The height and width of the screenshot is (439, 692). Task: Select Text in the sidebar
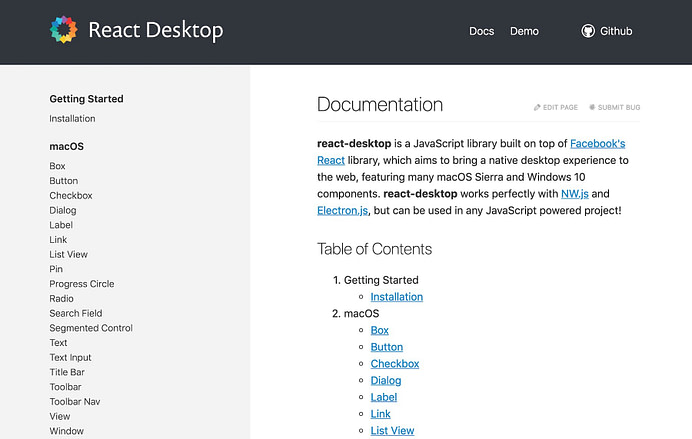coord(58,343)
